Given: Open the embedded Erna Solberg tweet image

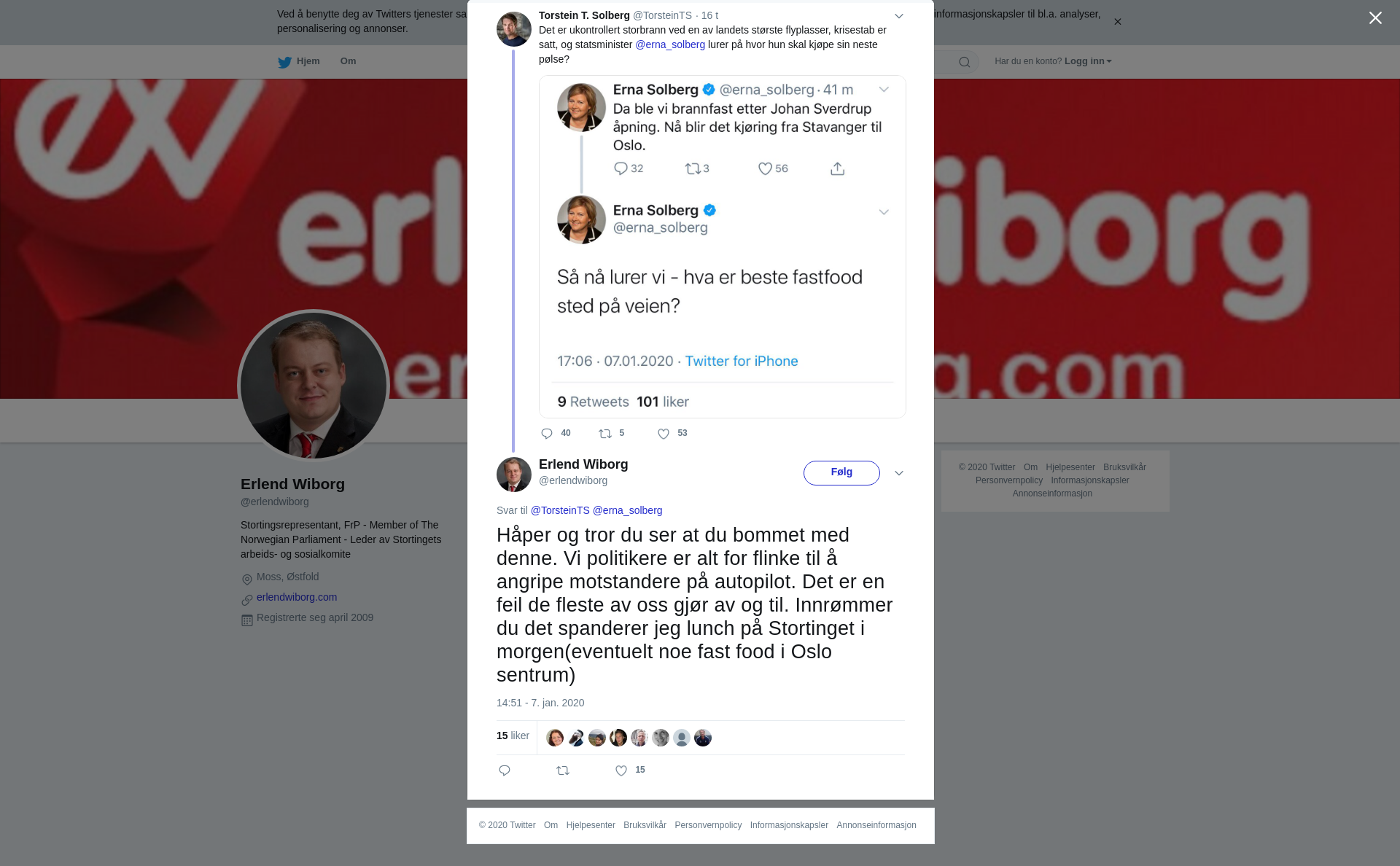Looking at the screenshot, I should (722, 246).
